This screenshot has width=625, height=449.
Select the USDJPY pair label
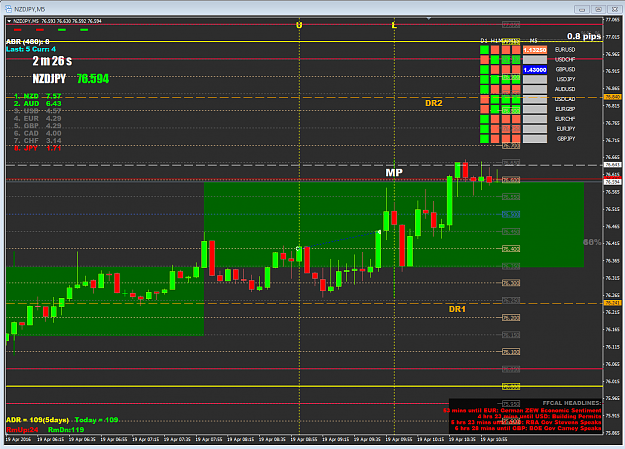tap(566, 79)
